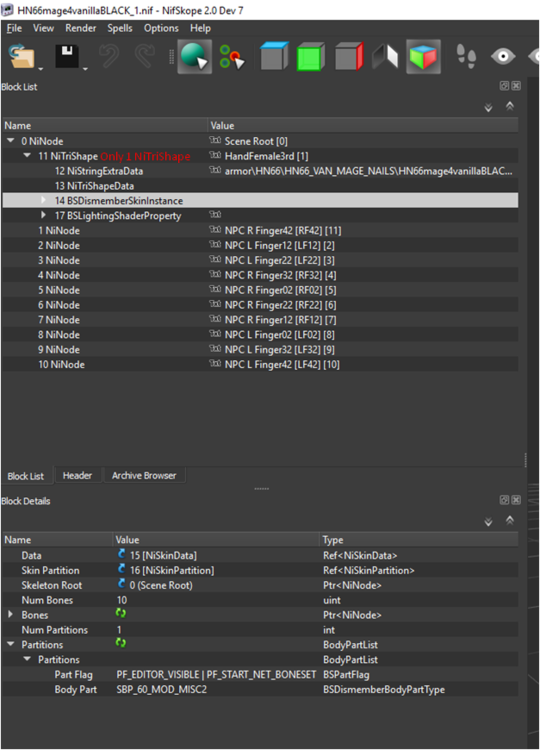The image size is (540, 750).
Task: Click the SBP_60_MOD_MISC2 Body Part value
Action: pos(162,689)
